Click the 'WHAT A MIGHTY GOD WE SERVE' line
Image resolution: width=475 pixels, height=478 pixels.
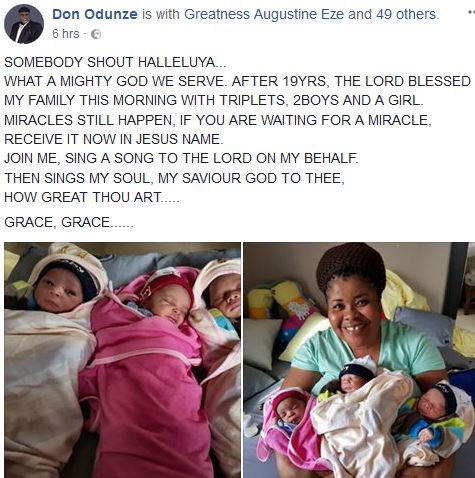click(237, 81)
